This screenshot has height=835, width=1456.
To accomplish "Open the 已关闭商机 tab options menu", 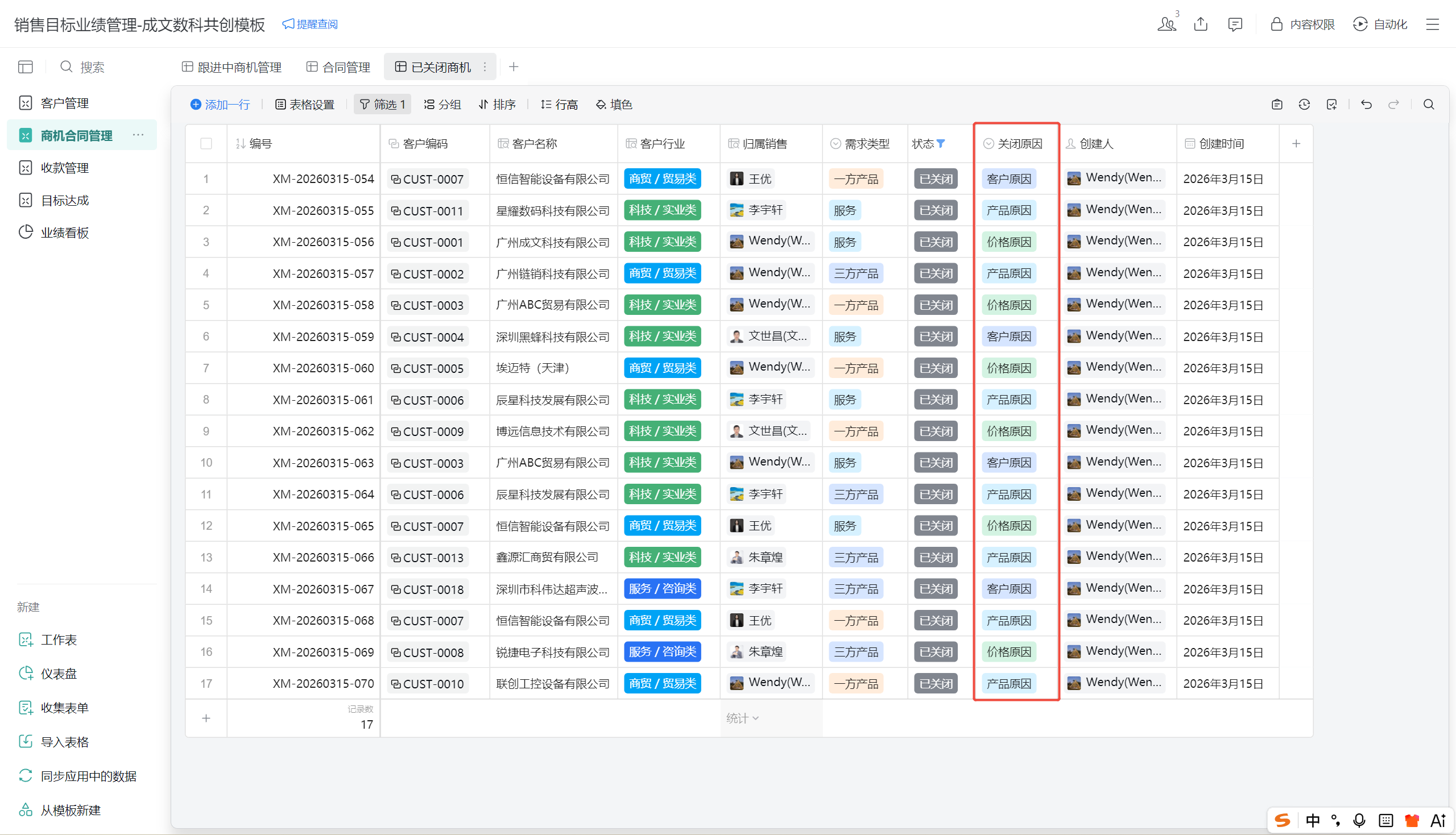I will [485, 67].
